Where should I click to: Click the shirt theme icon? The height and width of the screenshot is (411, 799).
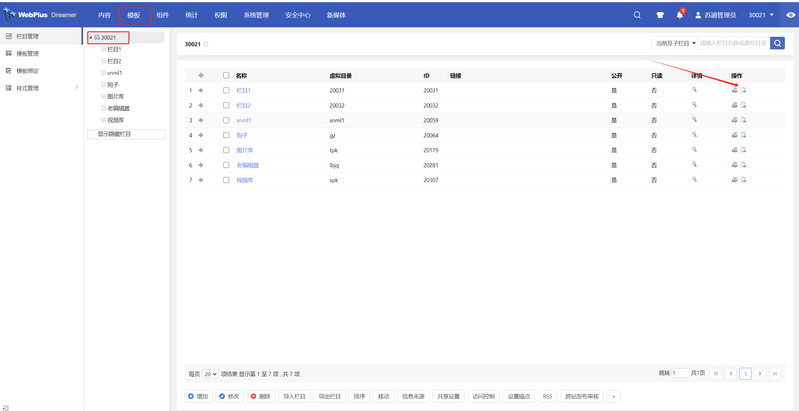(660, 15)
